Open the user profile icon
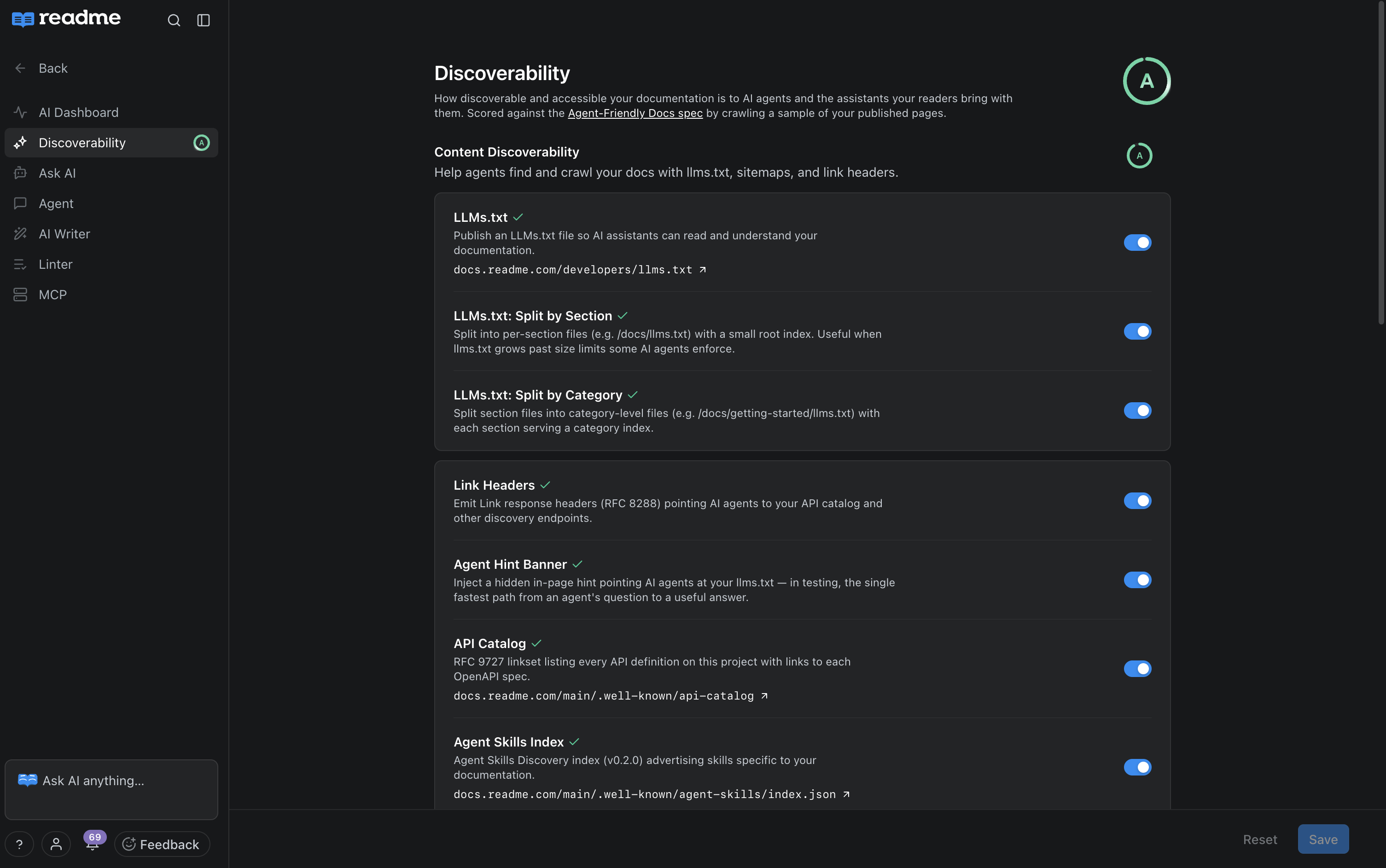The height and width of the screenshot is (868, 1386). pyautogui.click(x=56, y=844)
